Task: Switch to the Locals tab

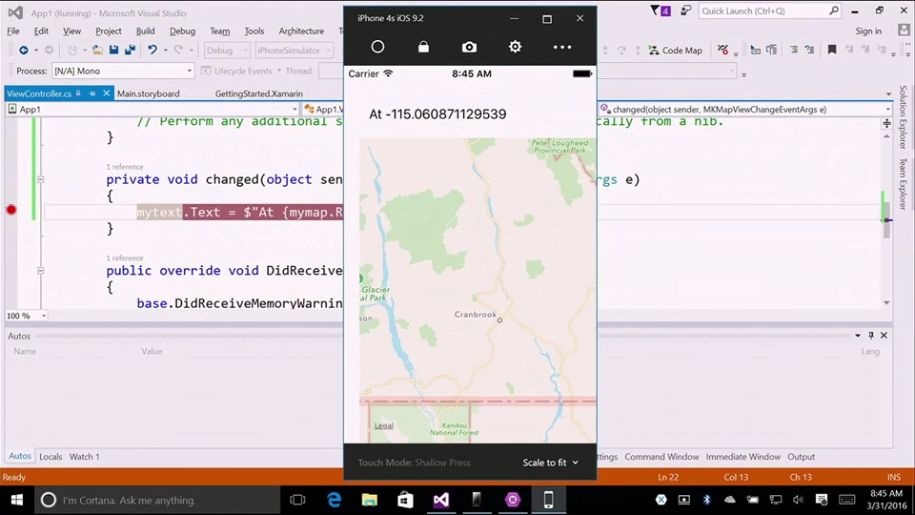Action: point(50,457)
